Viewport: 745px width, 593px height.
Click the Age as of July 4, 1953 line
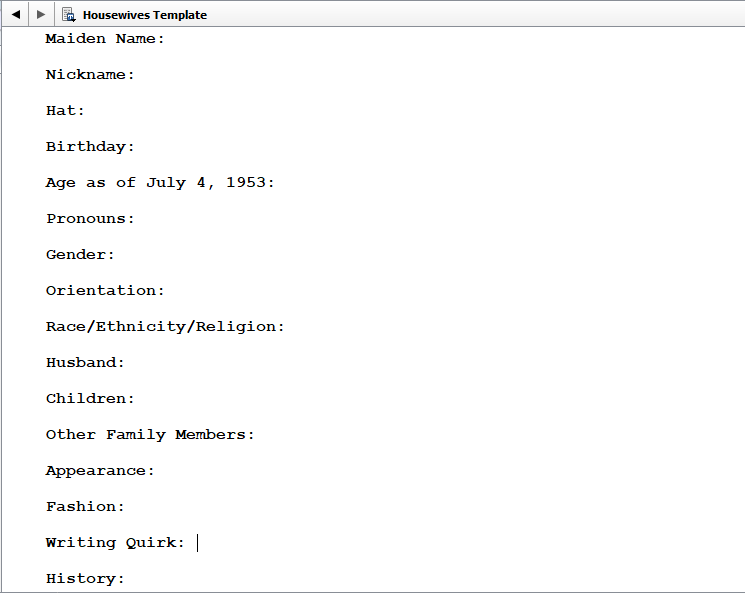coord(160,183)
